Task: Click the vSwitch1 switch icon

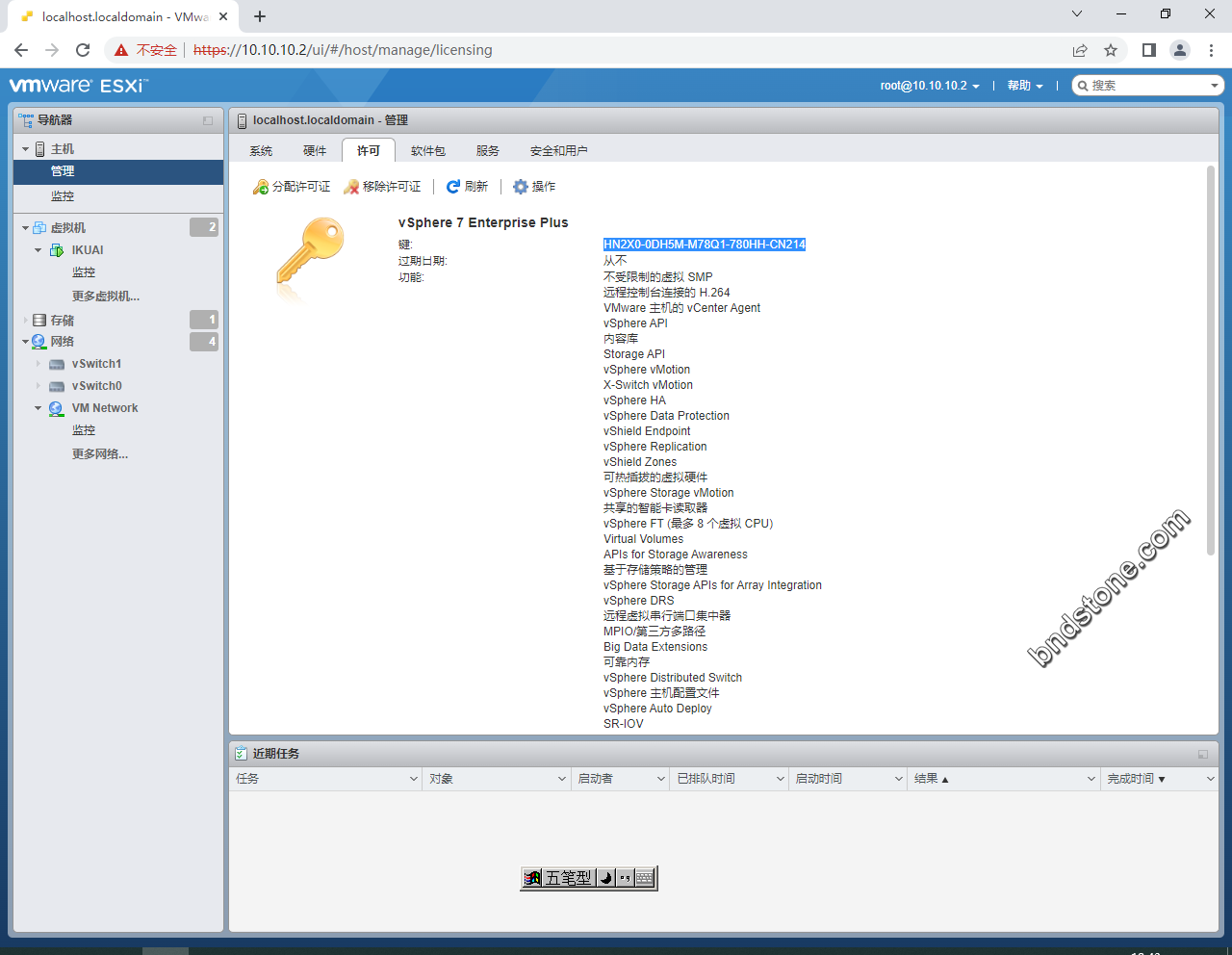Action: (x=57, y=364)
